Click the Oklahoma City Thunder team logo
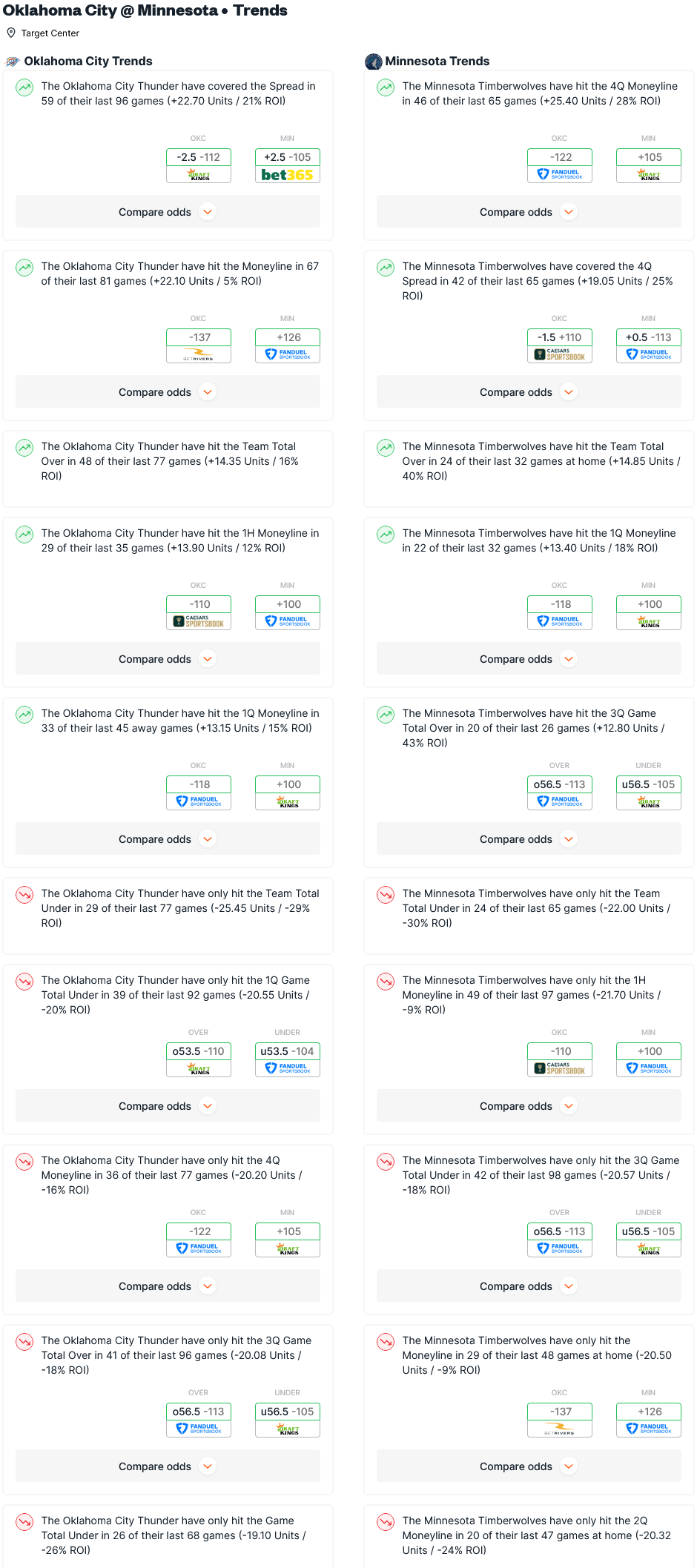The image size is (697, 1568). pyautogui.click(x=13, y=62)
